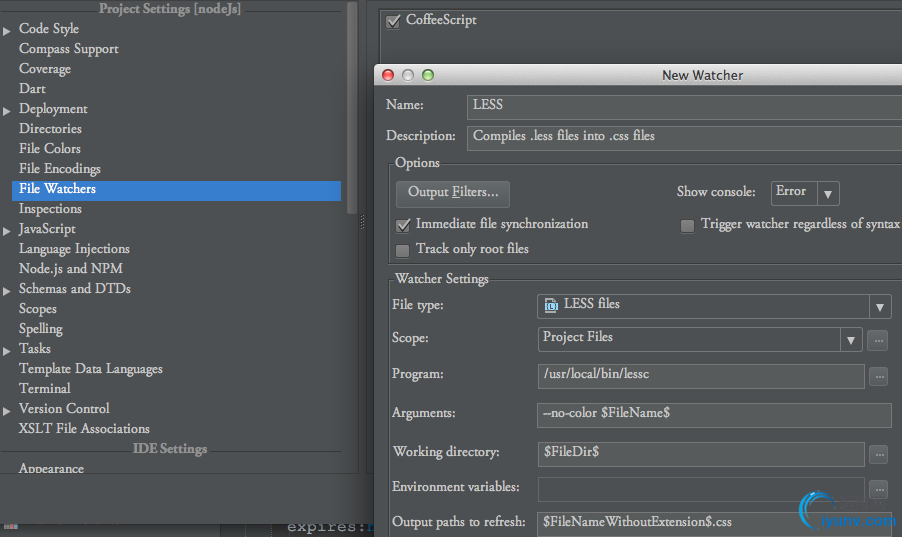Close the New Watcher dialog
This screenshot has width=902, height=537.
[x=388, y=75]
